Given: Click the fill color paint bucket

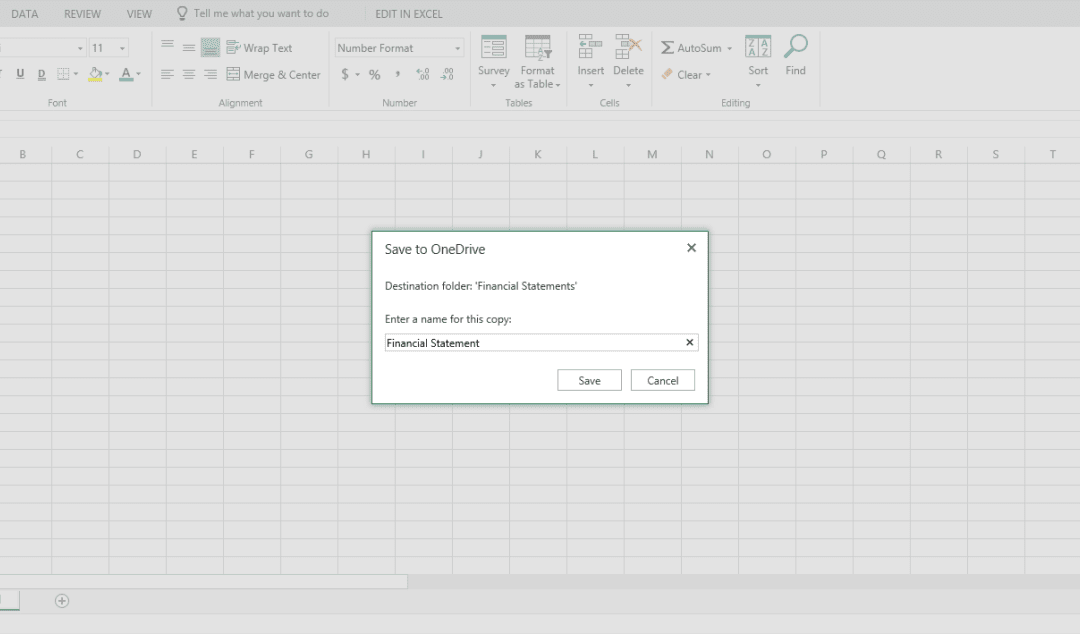Looking at the screenshot, I should click(x=95, y=75).
